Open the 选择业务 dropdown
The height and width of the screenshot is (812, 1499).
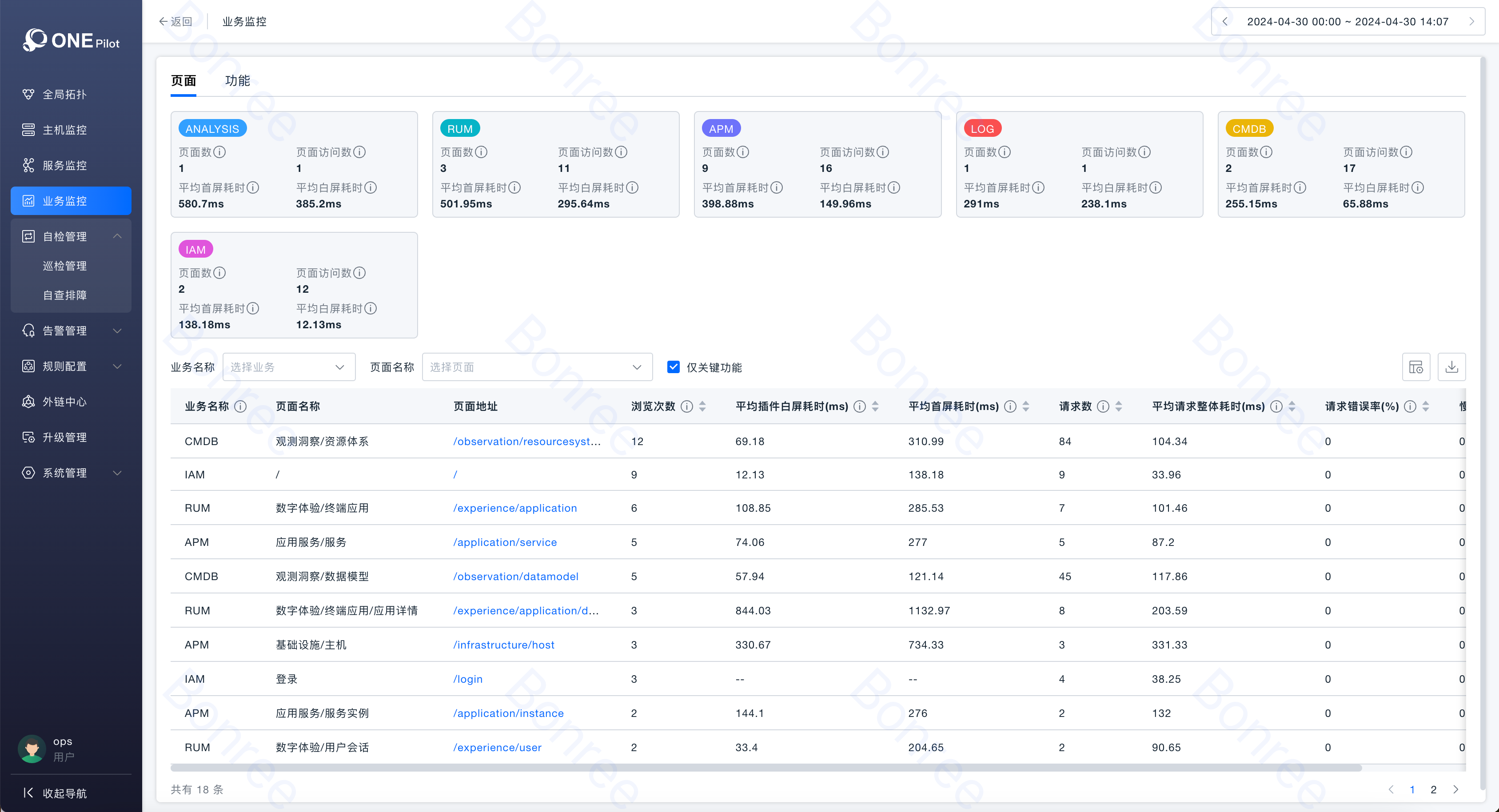pyautogui.click(x=289, y=367)
